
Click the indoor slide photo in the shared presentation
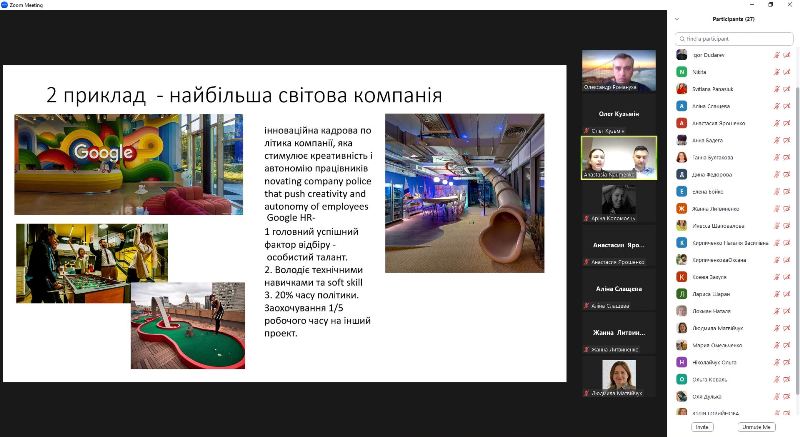(x=465, y=193)
